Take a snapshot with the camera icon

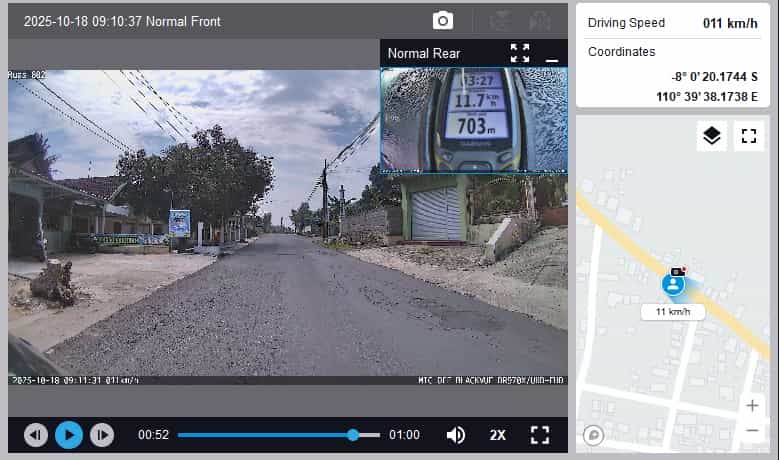point(443,21)
